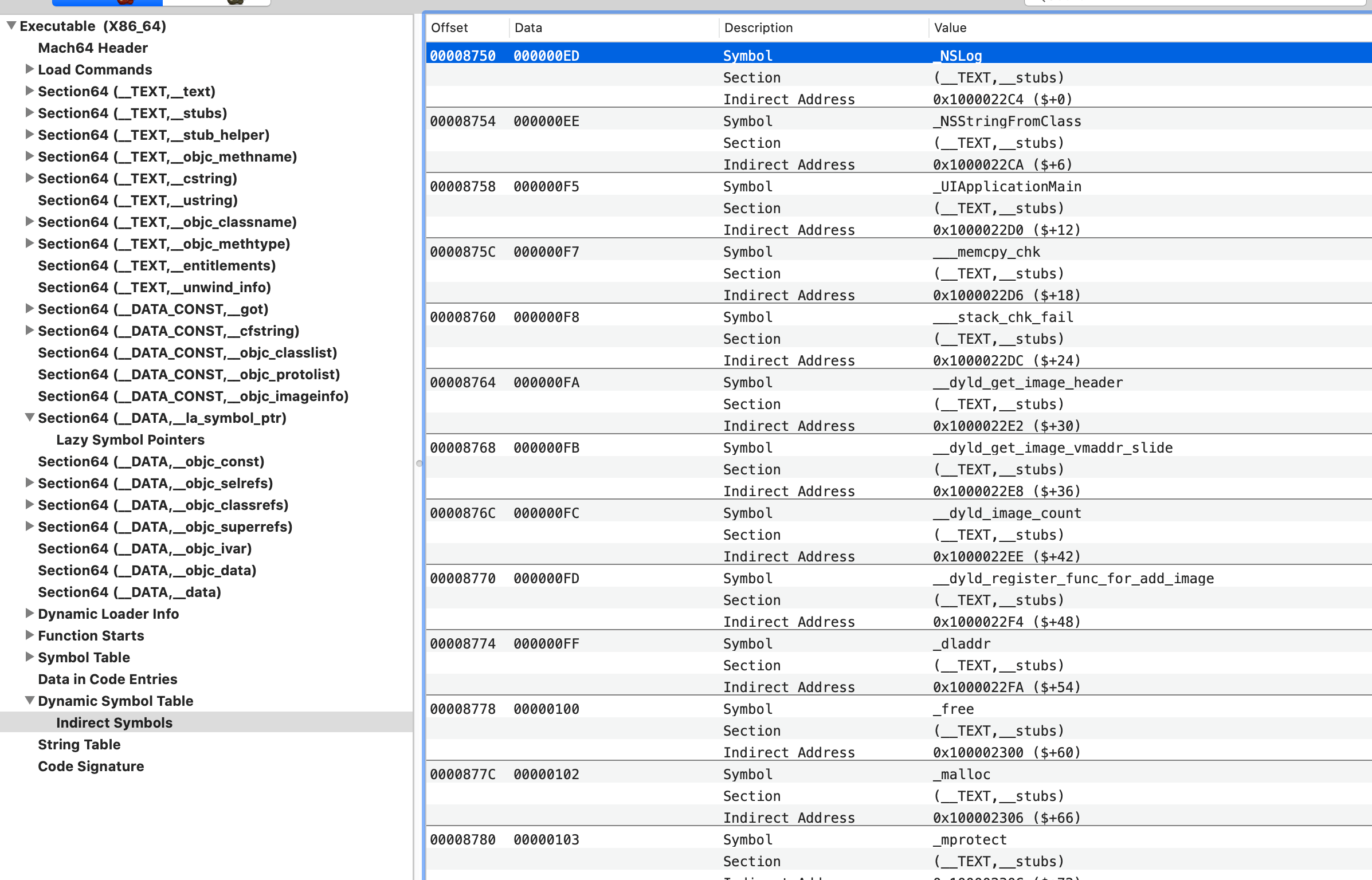This screenshot has width=1372, height=880.
Task: Click indirect address 0x100002300 ($+60)
Action: click(1006, 753)
